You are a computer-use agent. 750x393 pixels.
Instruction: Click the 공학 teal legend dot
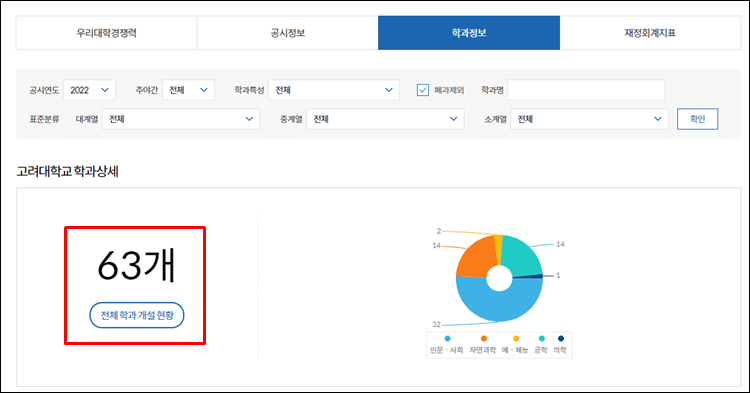[x=541, y=338]
